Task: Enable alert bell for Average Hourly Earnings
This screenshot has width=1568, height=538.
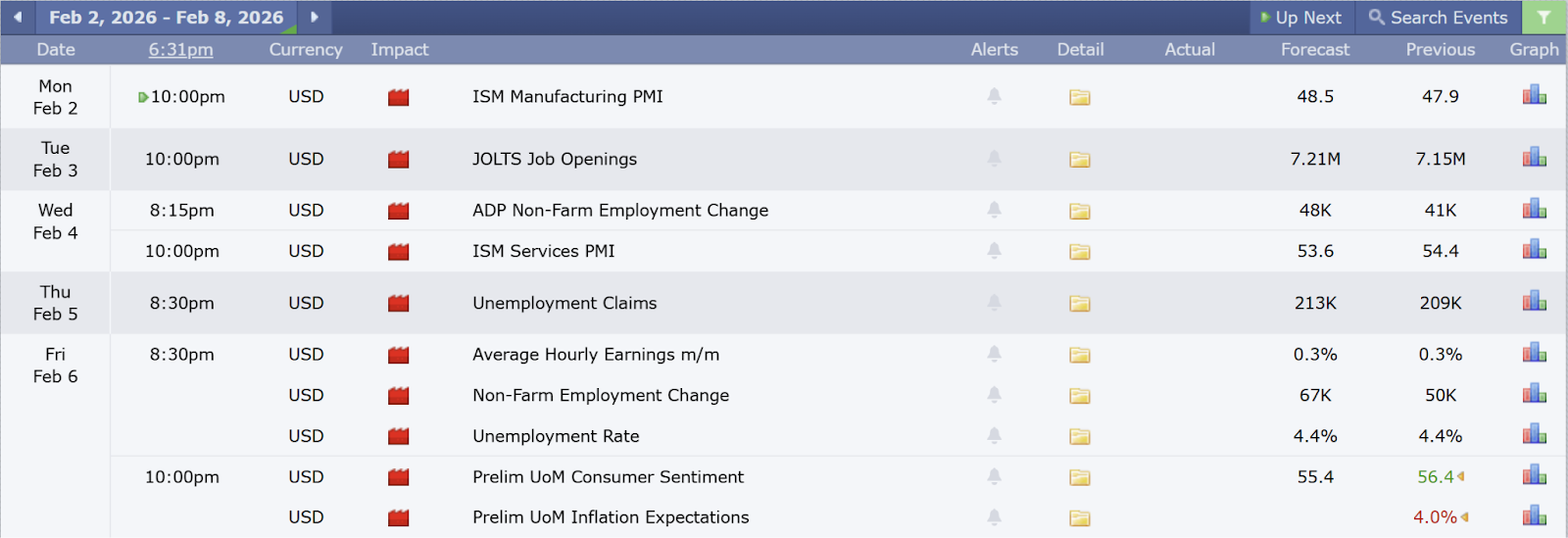Action: (x=994, y=354)
